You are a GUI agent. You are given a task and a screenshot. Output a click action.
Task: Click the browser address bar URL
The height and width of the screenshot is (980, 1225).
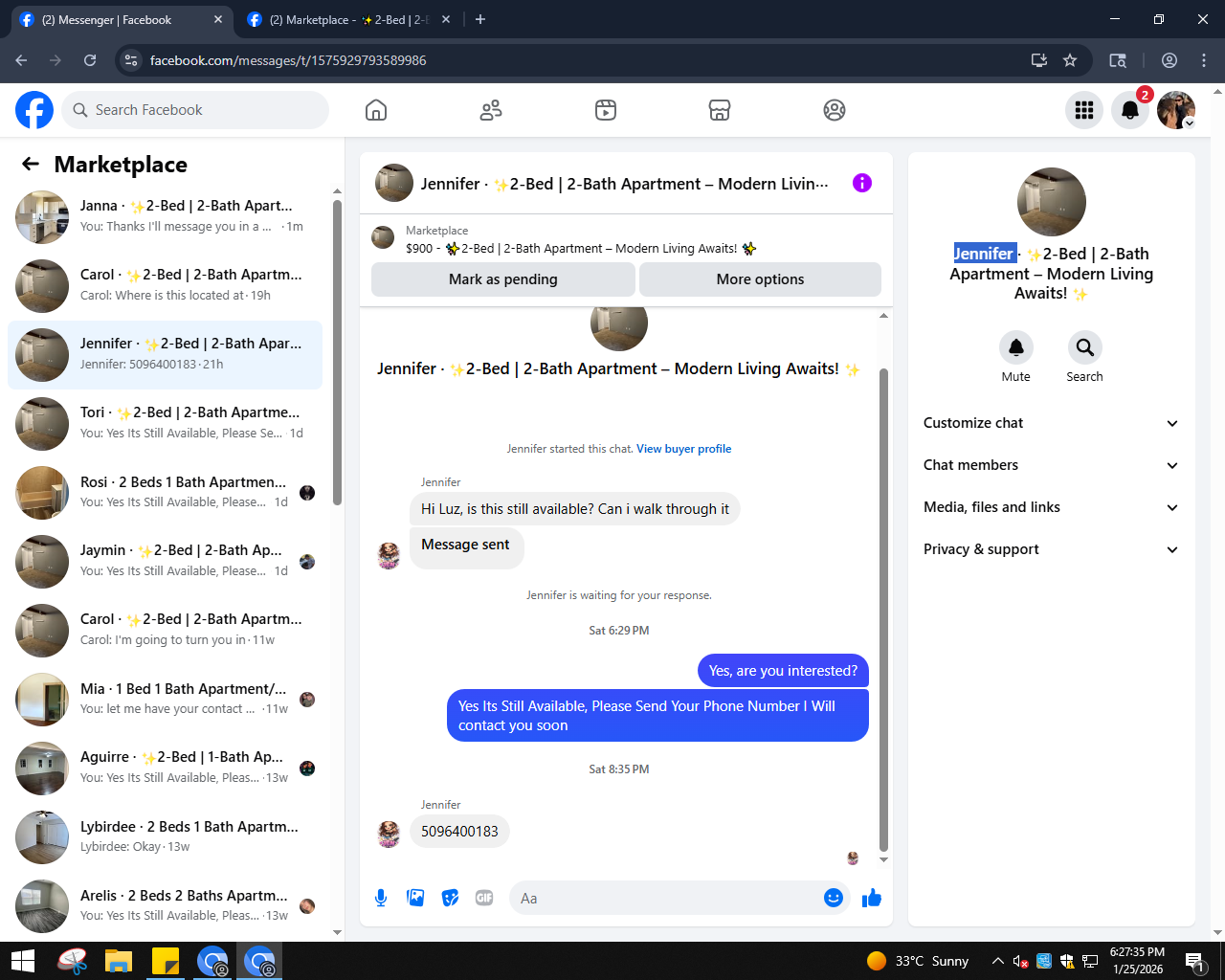tap(288, 60)
